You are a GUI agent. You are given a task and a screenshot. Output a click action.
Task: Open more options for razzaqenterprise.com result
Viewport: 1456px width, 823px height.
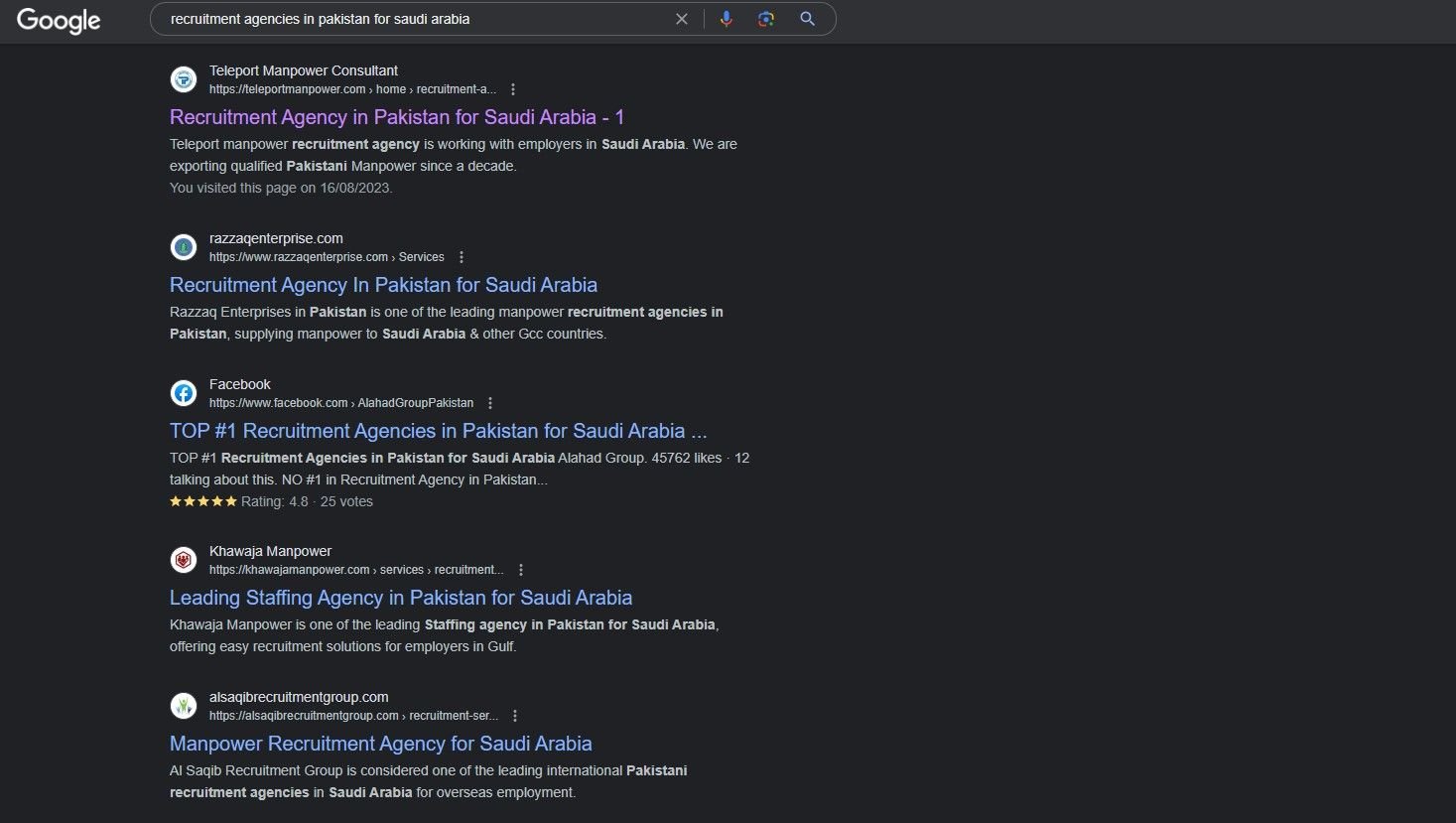[x=462, y=257]
